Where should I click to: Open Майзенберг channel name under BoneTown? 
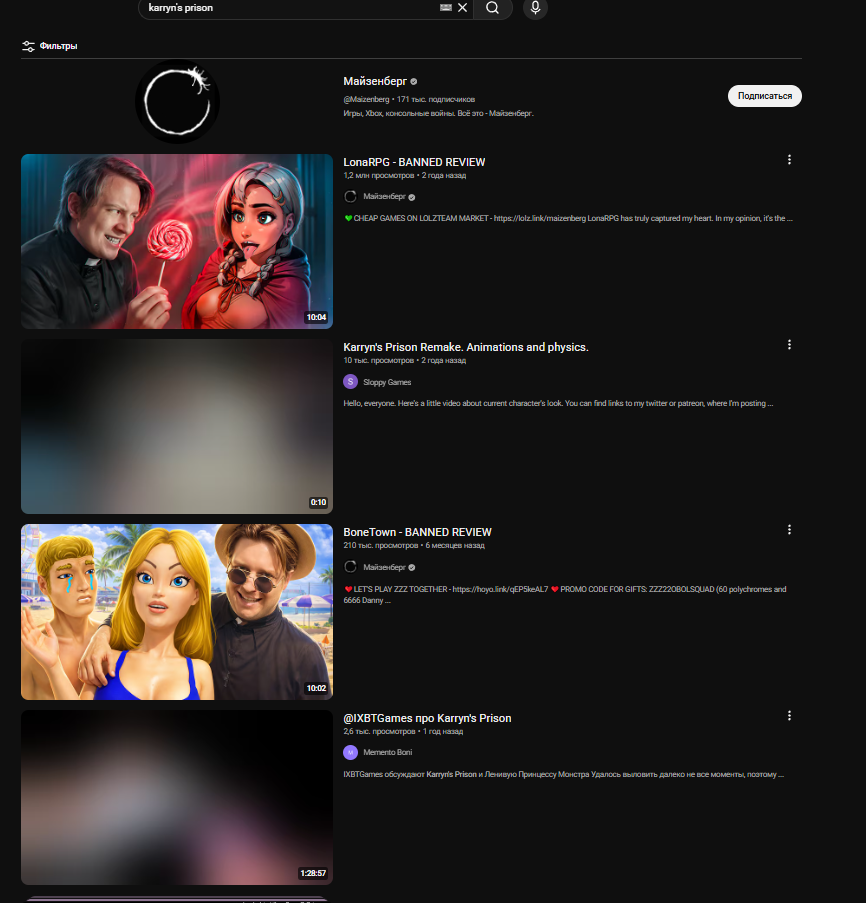pyautogui.click(x=385, y=567)
